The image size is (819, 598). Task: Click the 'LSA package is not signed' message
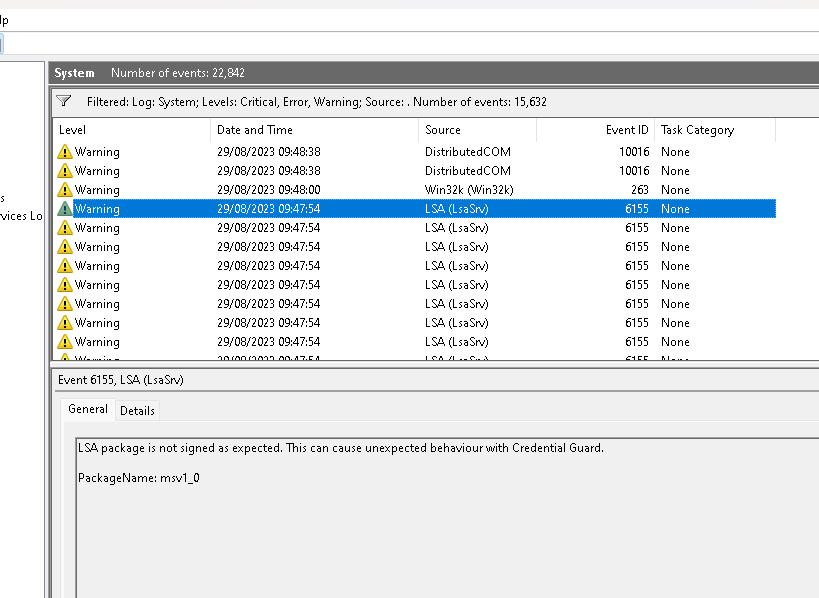(x=341, y=448)
